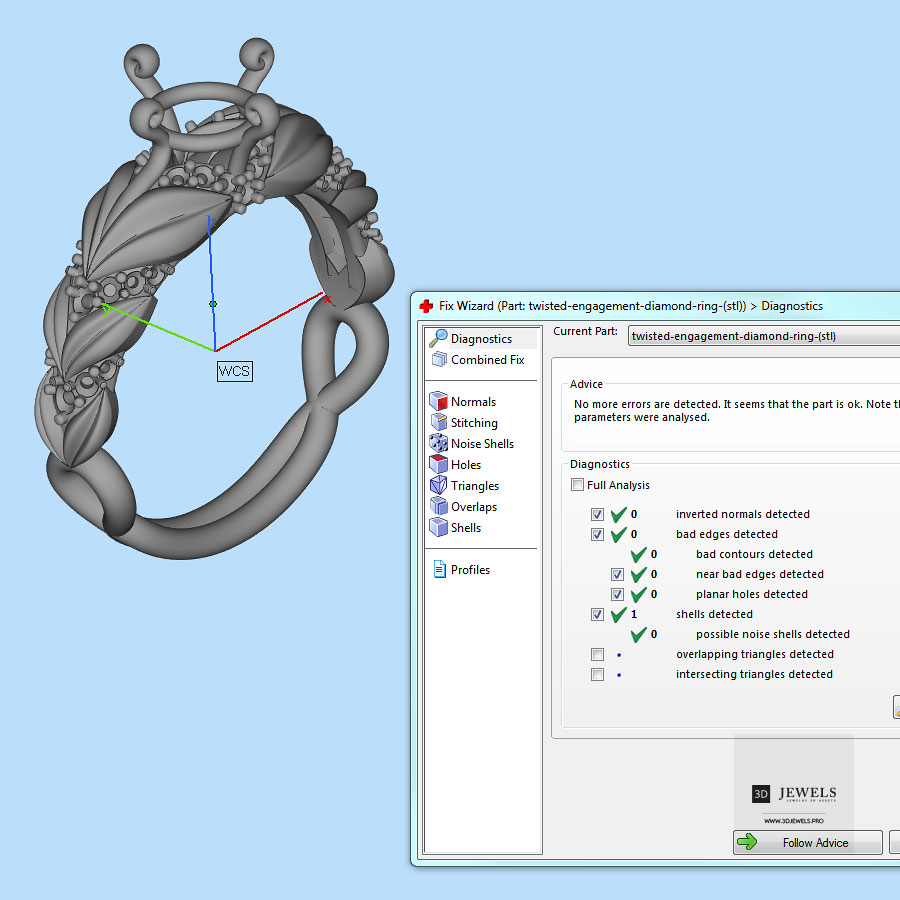Click the 'inverted normals detected' label
The image size is (900, 900).
pyautogui.click(x=743, y=514)
